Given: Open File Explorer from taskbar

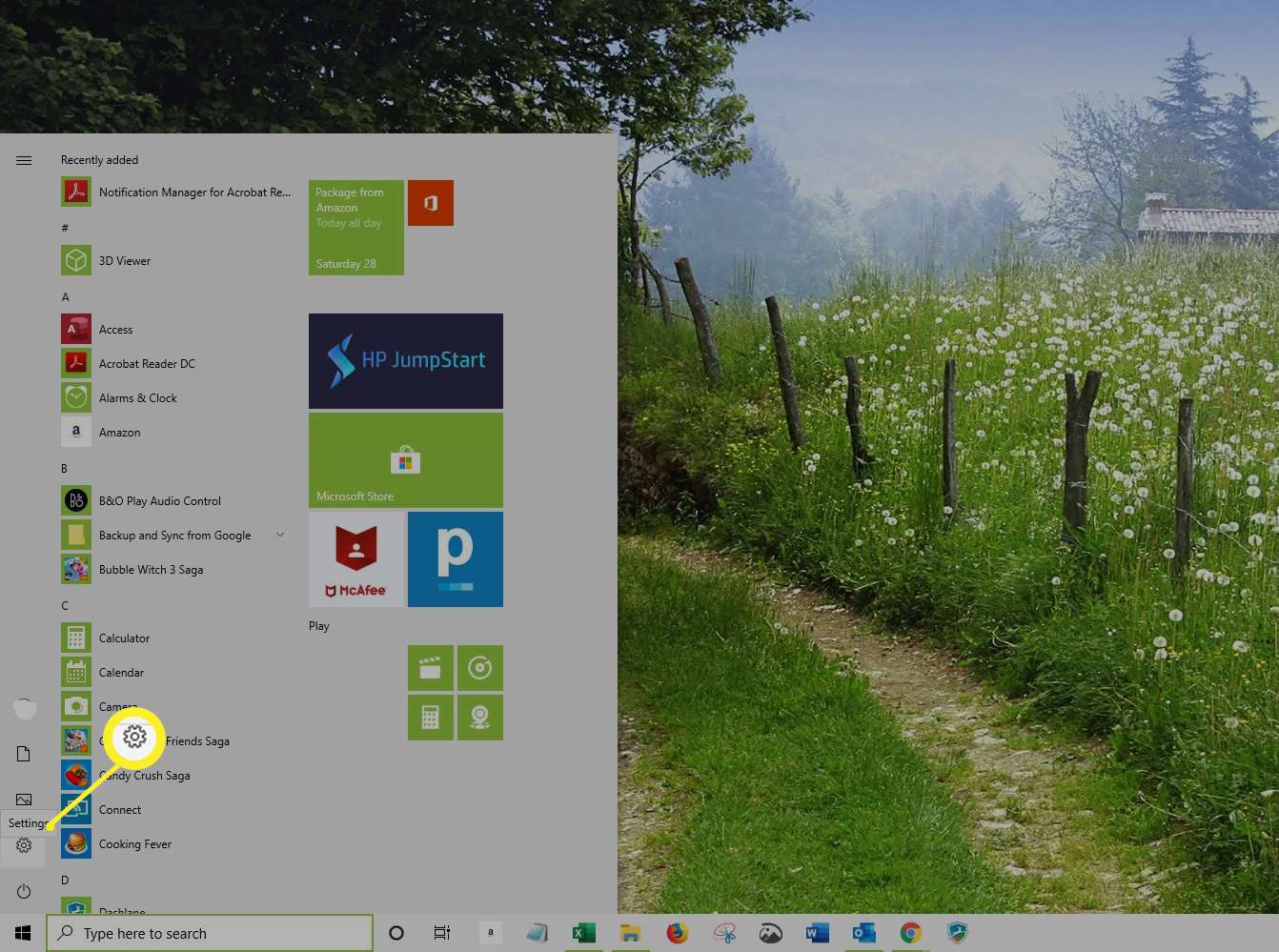Looking at the screenshot, I should coord(630,933).
